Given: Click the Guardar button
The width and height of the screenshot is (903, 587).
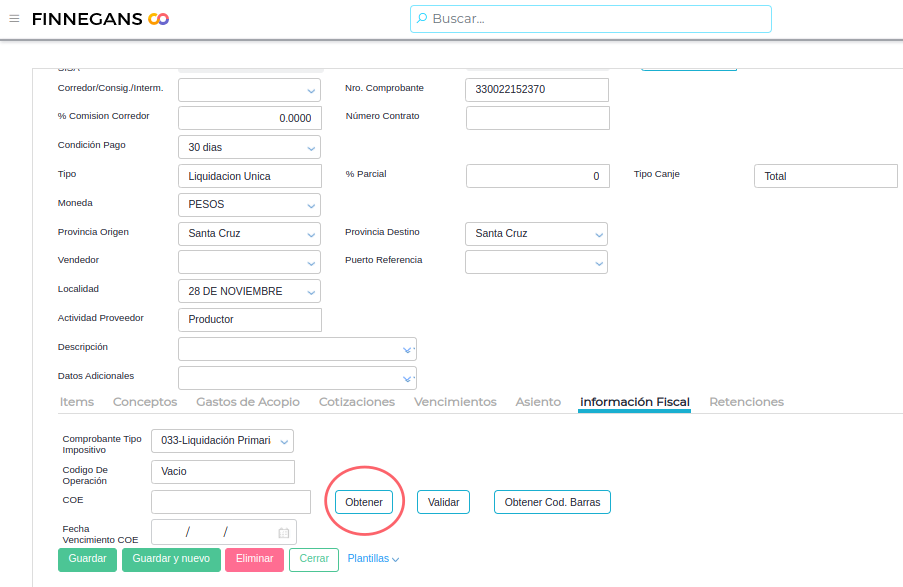Looking at the screenshot, I should [x=88, y=559].
